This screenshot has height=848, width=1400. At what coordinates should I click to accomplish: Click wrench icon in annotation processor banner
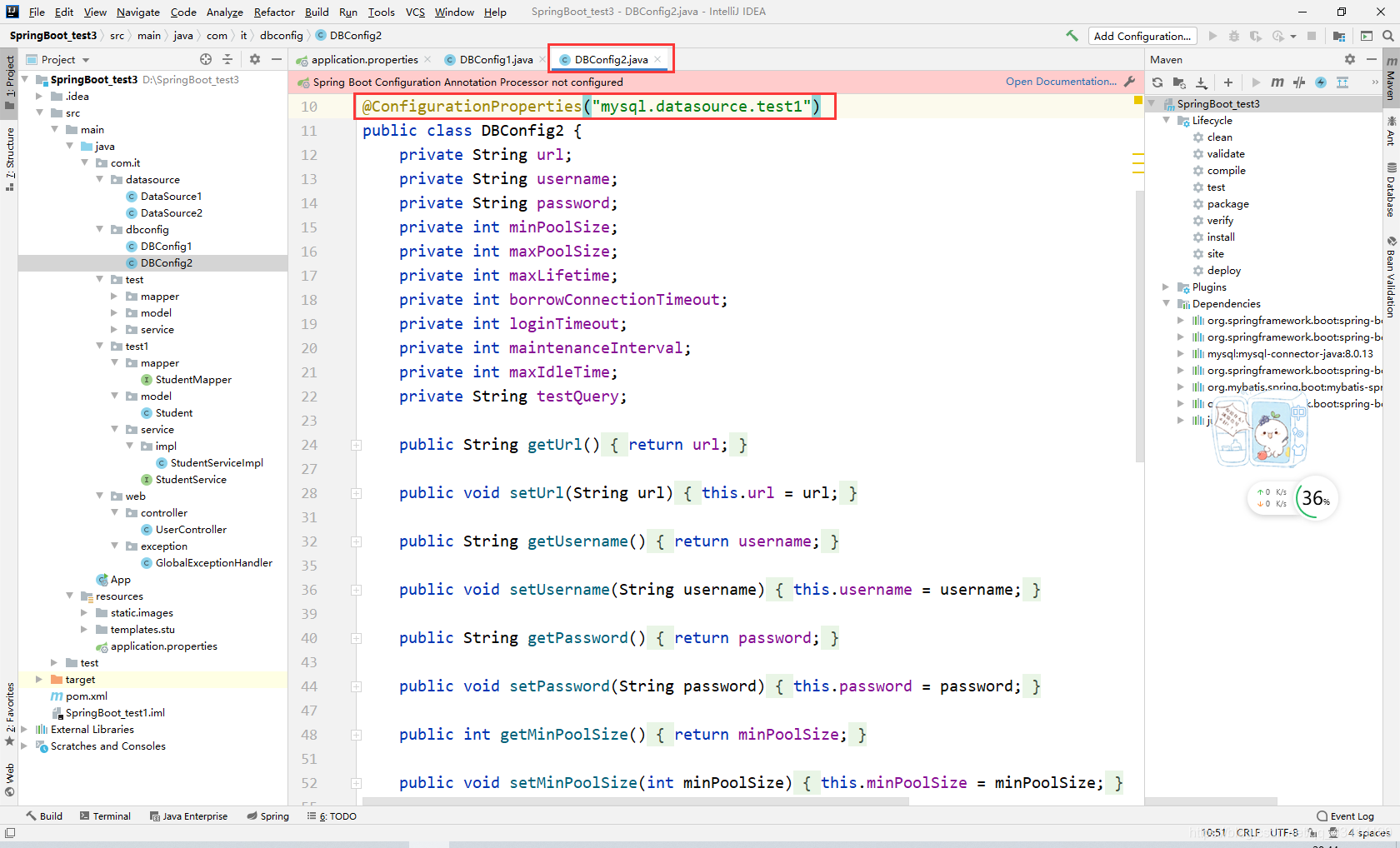(1130, 82)
